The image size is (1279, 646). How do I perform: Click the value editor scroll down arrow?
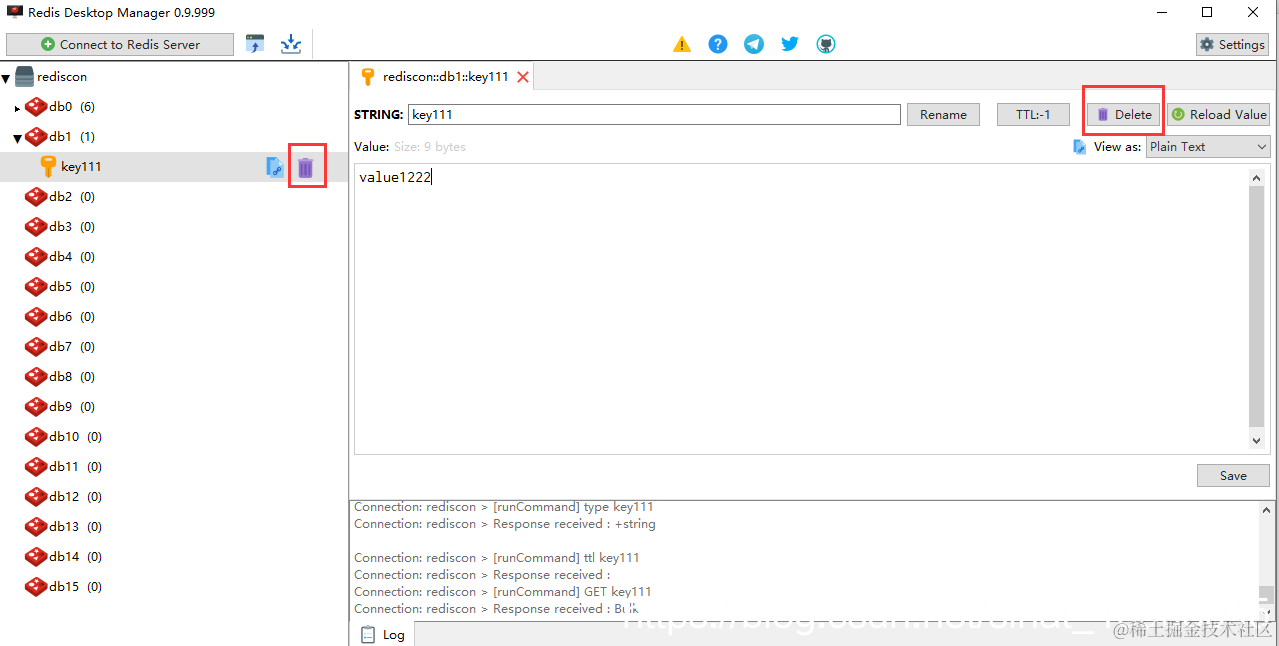pyautogui.click(x=1257, y=441)
